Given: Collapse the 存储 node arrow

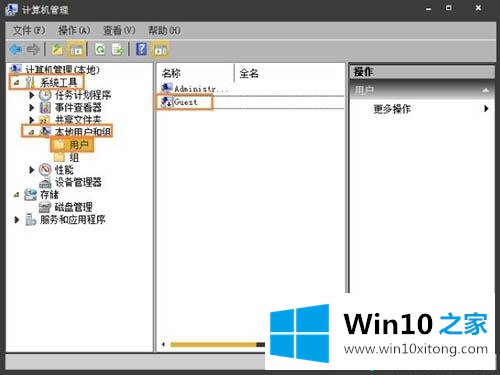Looking at the screenshot, I should click(17, 195).
